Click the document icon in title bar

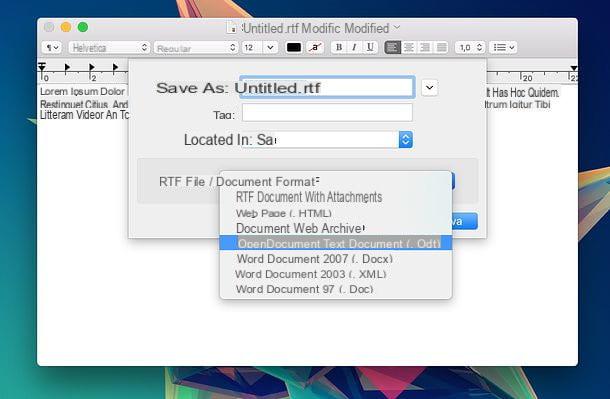click(x=232, y=28)
